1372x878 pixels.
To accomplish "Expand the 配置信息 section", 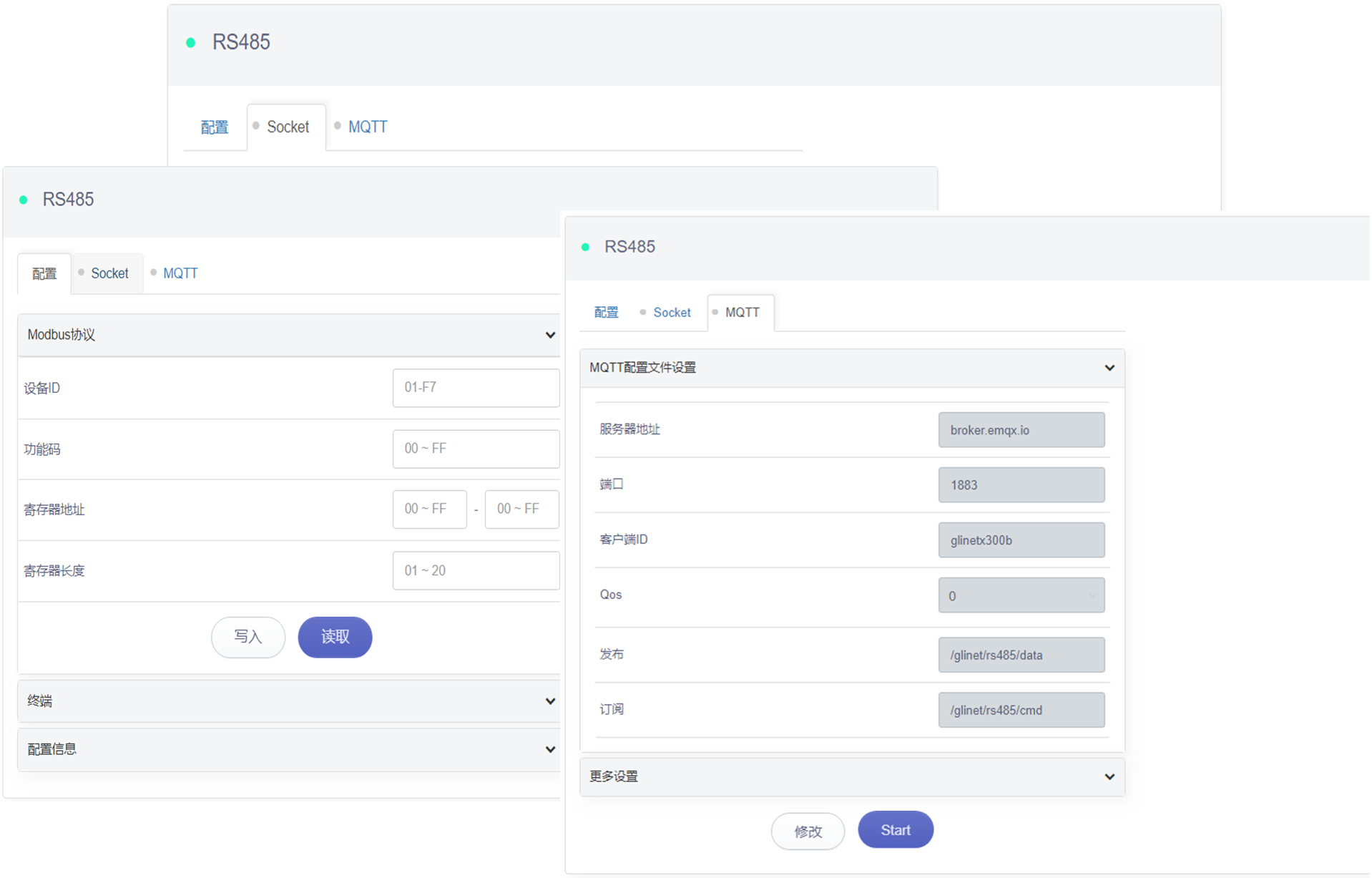I will (x=290, y=749).
